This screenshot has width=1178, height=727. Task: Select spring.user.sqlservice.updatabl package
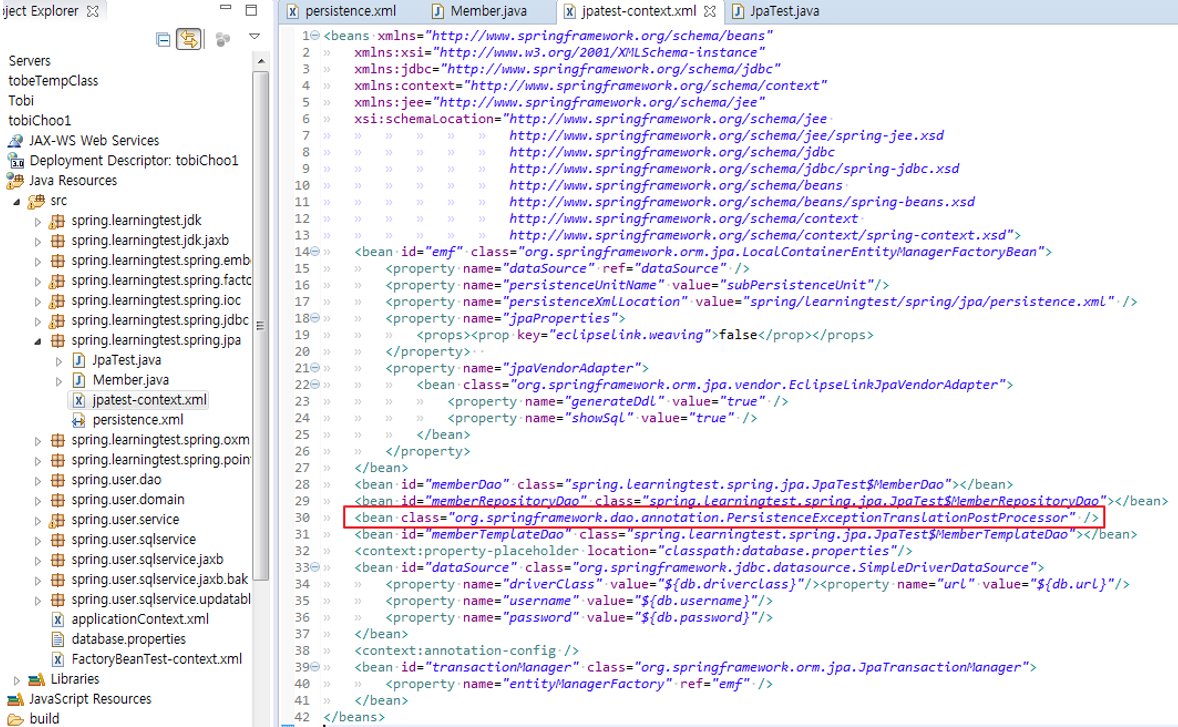[161, 599]
